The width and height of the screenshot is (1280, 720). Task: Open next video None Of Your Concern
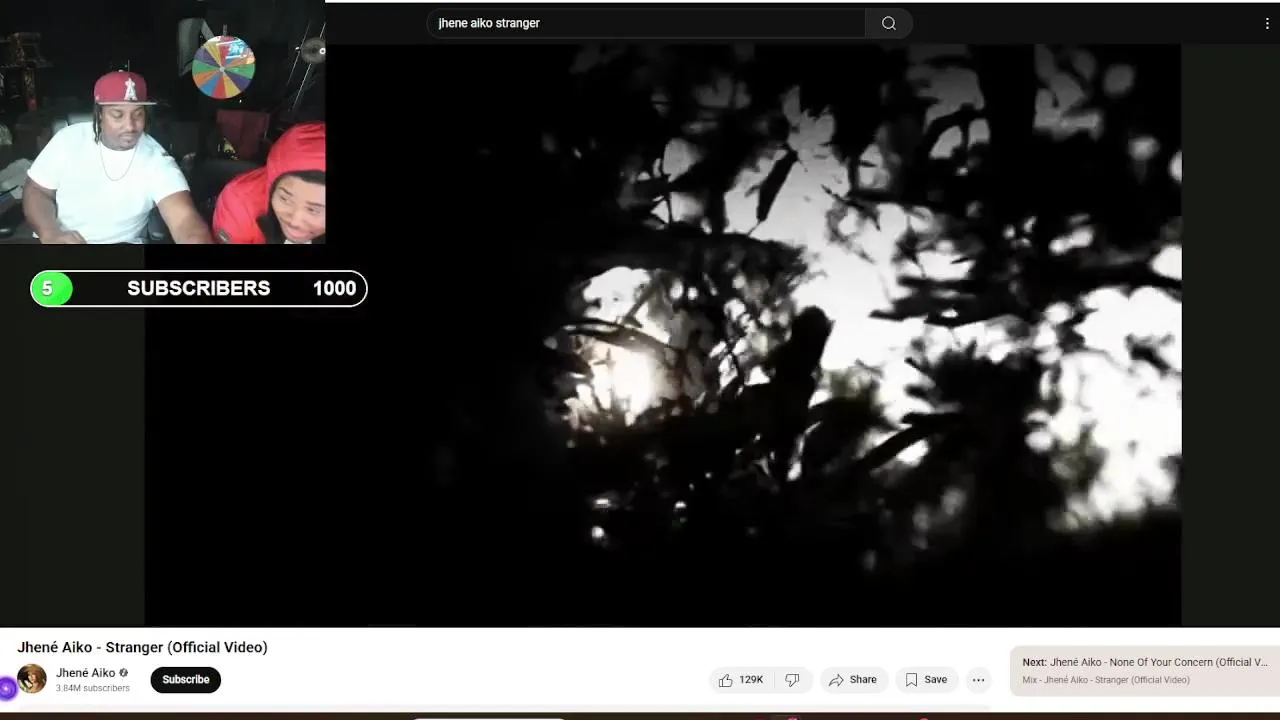coord(1145,671)
